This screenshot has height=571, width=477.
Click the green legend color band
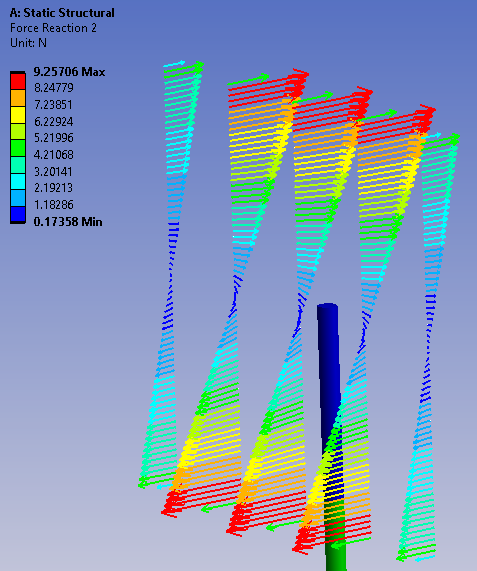pos(18,148)
